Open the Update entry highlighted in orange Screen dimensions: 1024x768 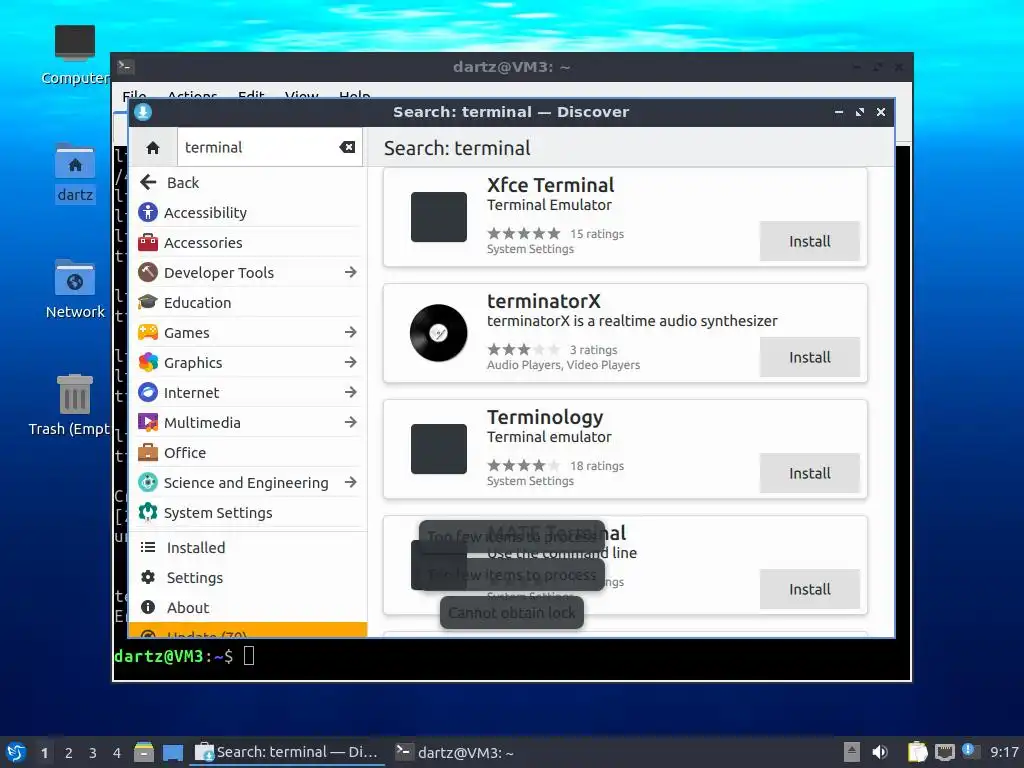pyautogui.click(x=248, y=630)
